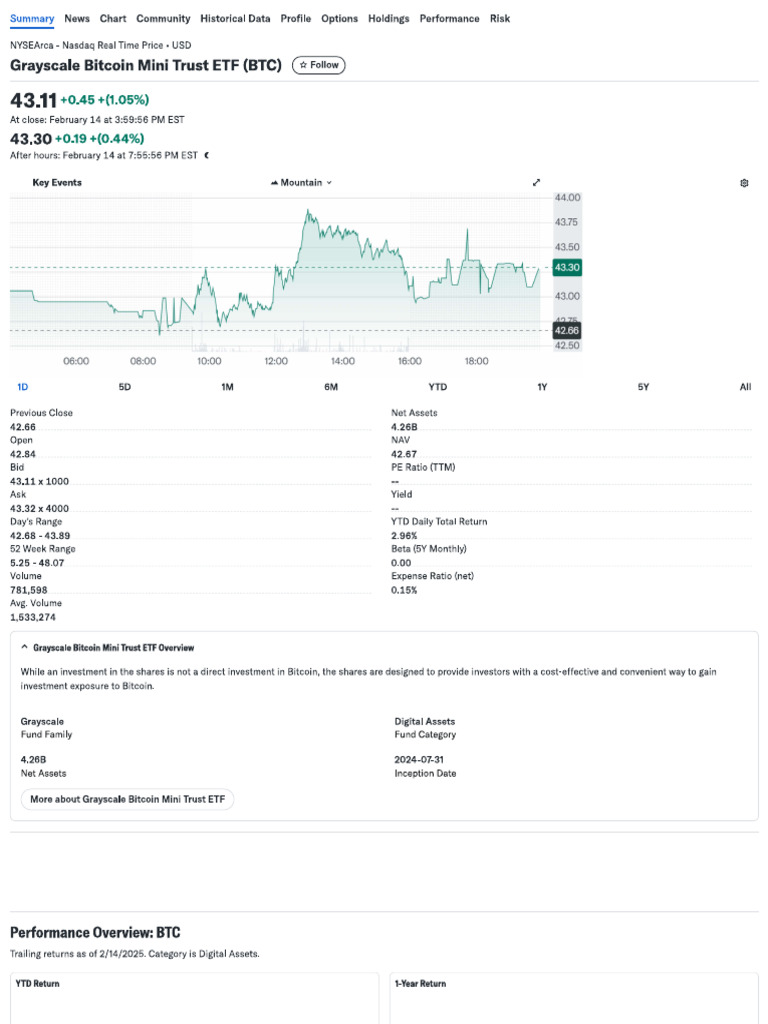768x1024 pixels.
Task: Open the Performance tab
Action: [x=449, y=18]
